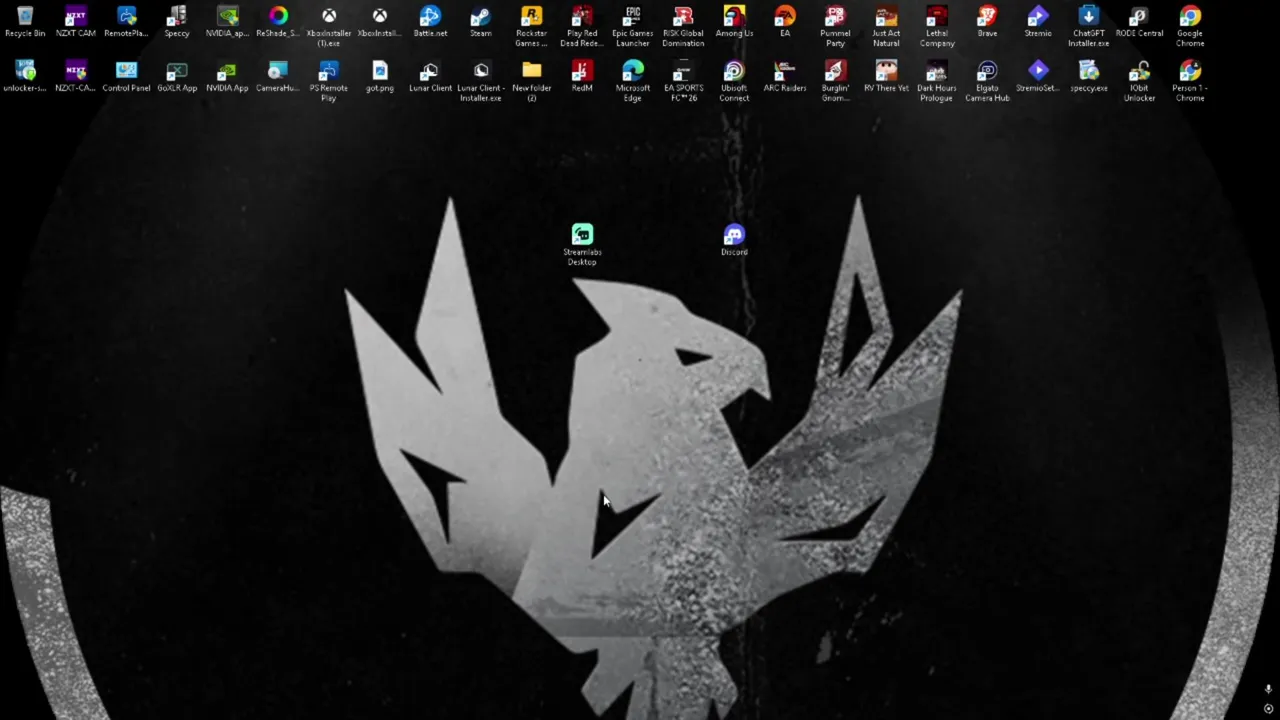Open Rockstar Games Launcher shortcut

pos(532,27)
